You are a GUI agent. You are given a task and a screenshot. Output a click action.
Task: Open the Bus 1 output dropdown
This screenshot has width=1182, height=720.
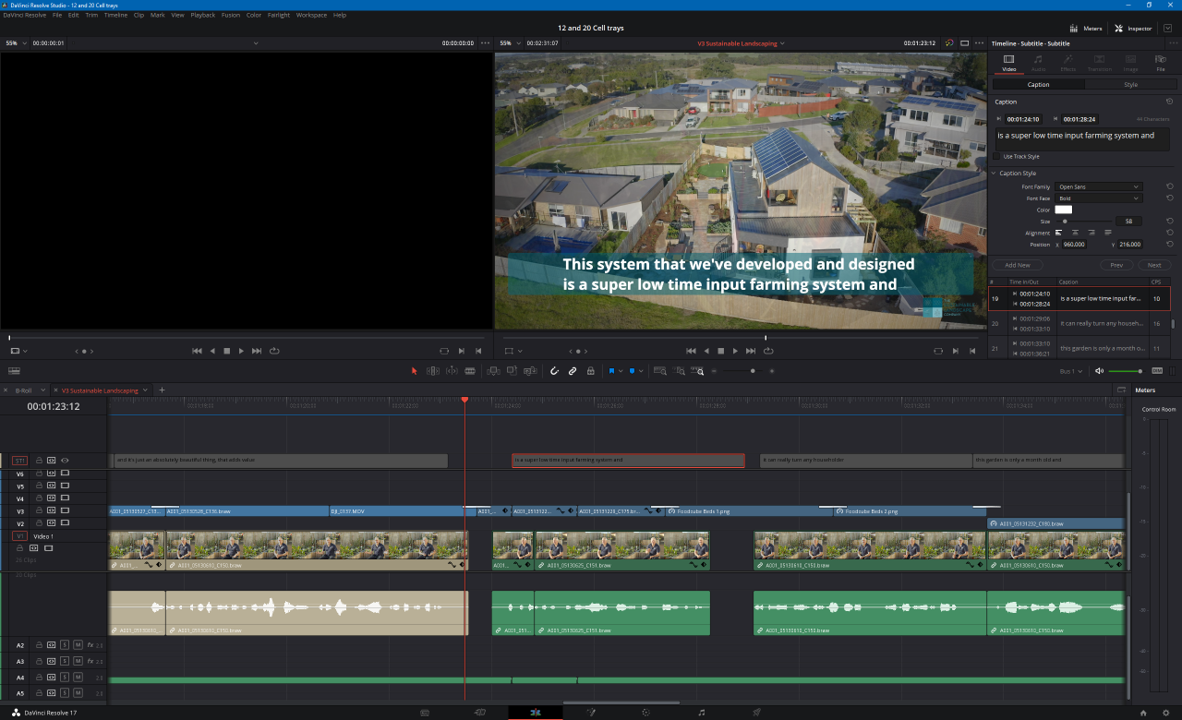coord(1071,371)
